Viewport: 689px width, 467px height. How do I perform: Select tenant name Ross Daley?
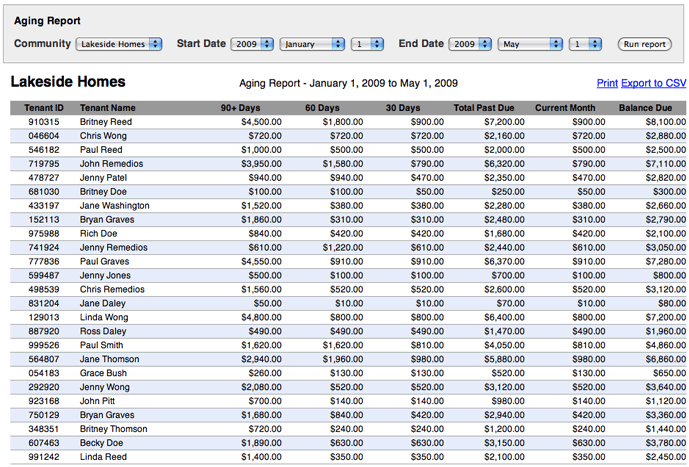(103, 331)
